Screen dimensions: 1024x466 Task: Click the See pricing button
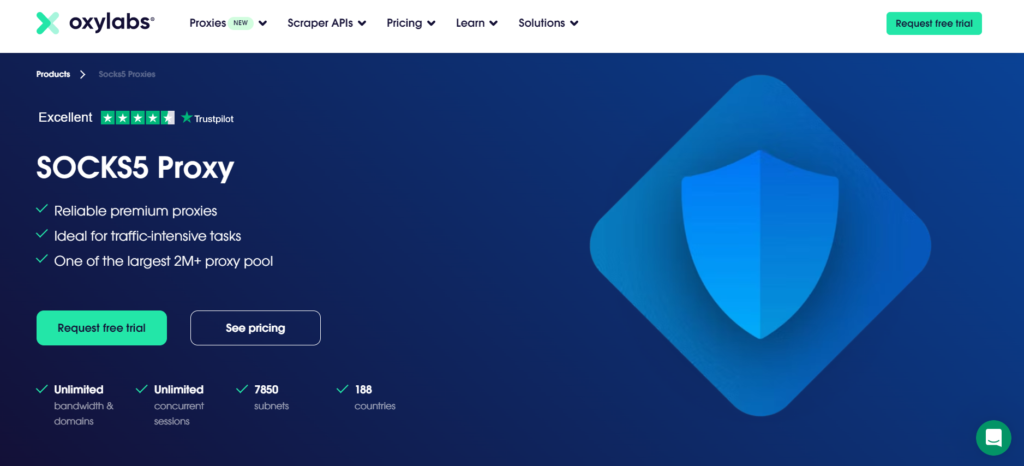[x=255, y=328]
